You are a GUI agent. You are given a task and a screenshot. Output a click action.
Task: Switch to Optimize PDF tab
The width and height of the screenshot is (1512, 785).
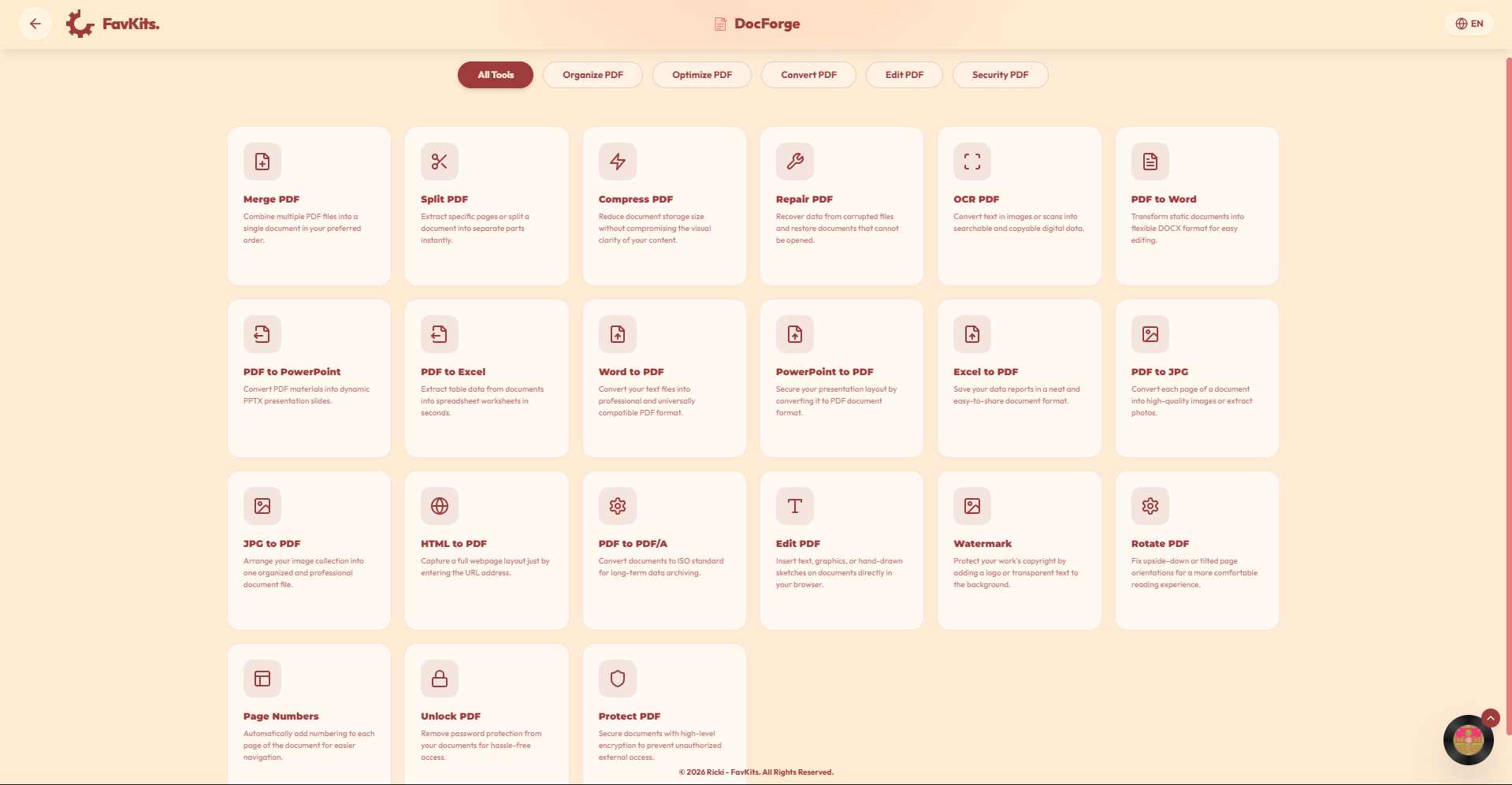pyautogui.click(x=702, y=75)
